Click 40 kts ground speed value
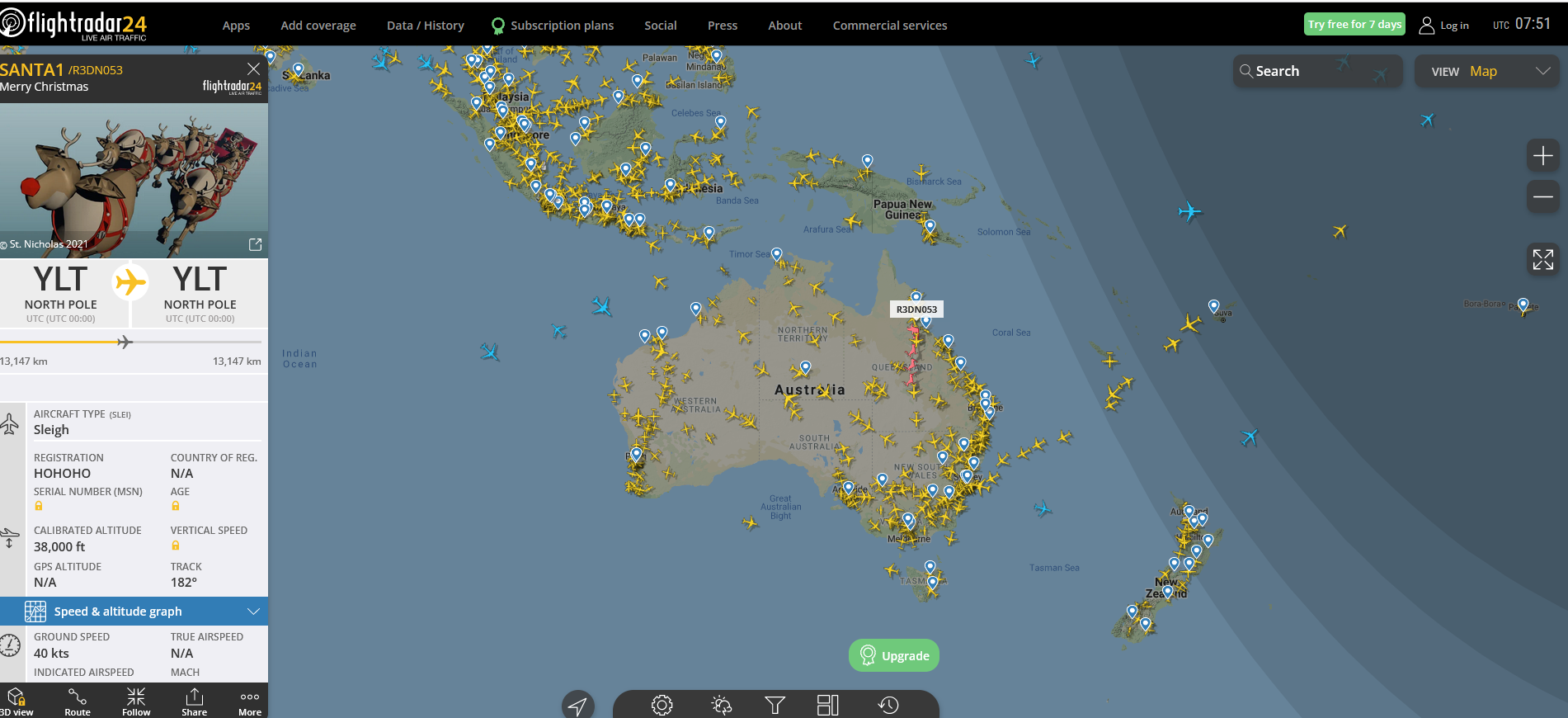 [x=51, y=654]
